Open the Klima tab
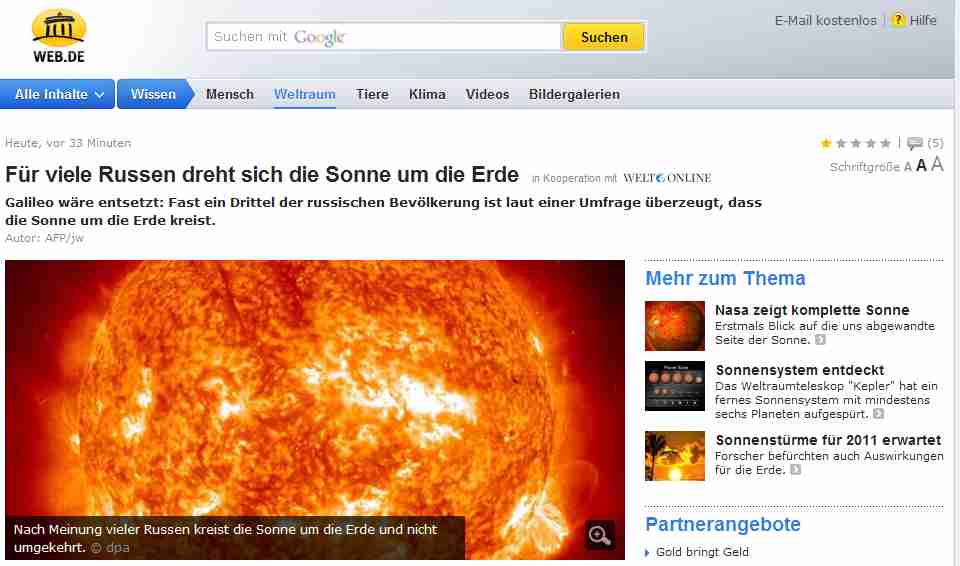960x566 pixels. (427, 94)
